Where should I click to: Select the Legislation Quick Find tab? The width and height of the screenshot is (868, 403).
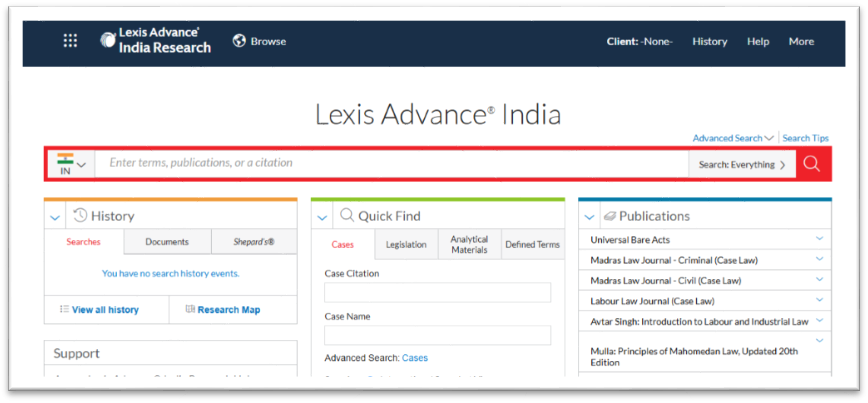coord(406,244)
